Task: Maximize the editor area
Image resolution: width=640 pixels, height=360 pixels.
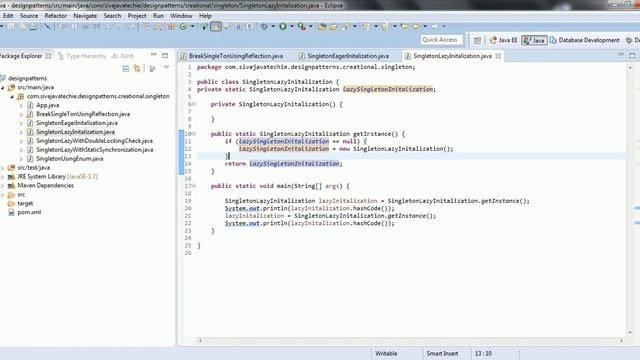Action: click(632, 56)
